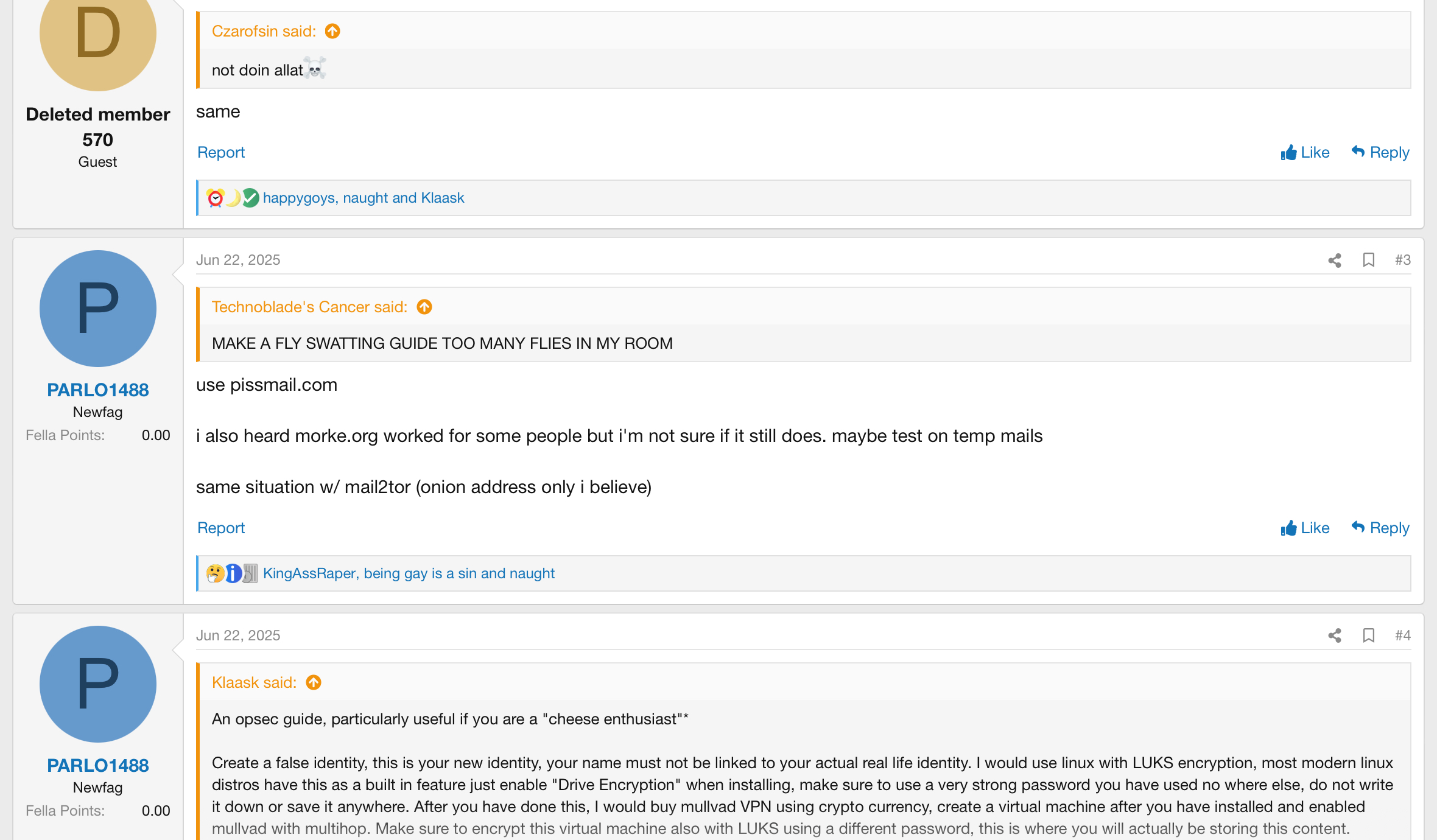Share post #3 via share icon
This screenshot has width=1437, height=840.
point(1335,261)
